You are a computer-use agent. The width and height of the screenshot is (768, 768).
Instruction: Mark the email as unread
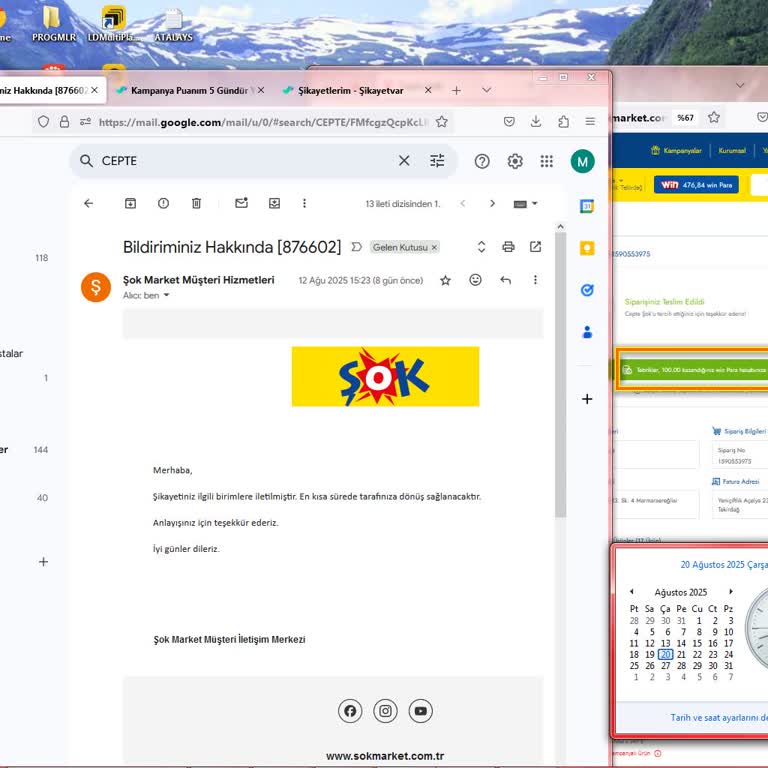241,203
